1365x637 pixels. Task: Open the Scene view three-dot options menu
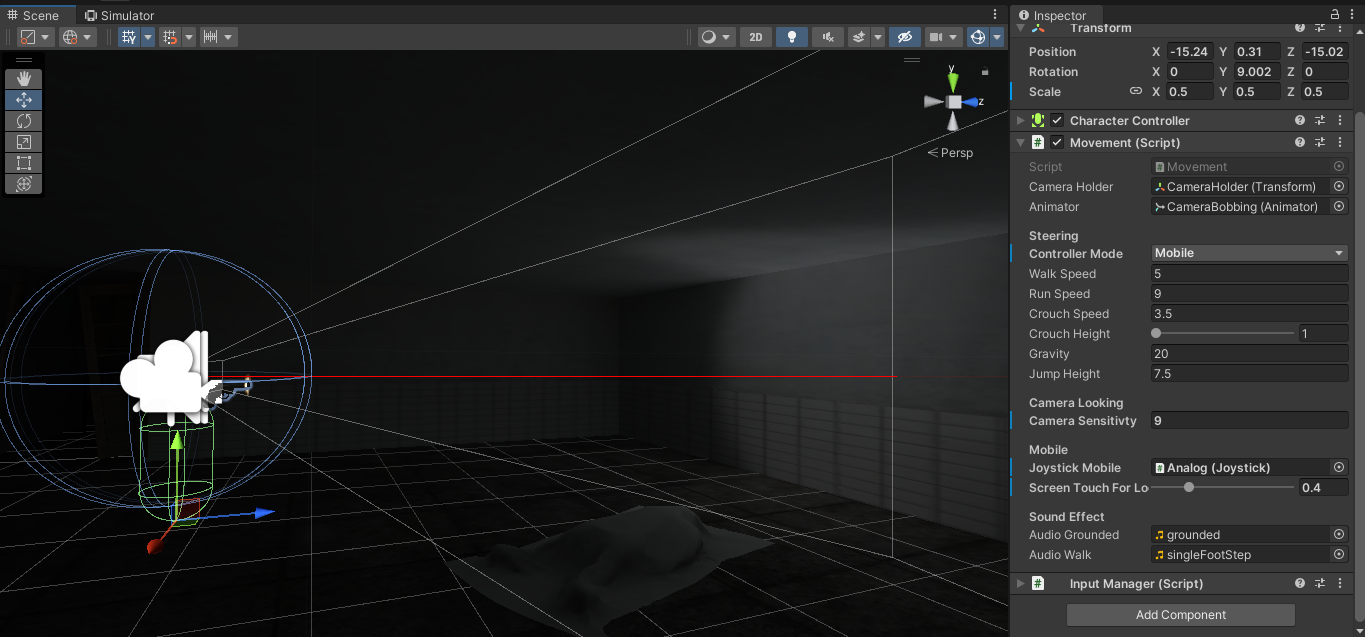995,15
